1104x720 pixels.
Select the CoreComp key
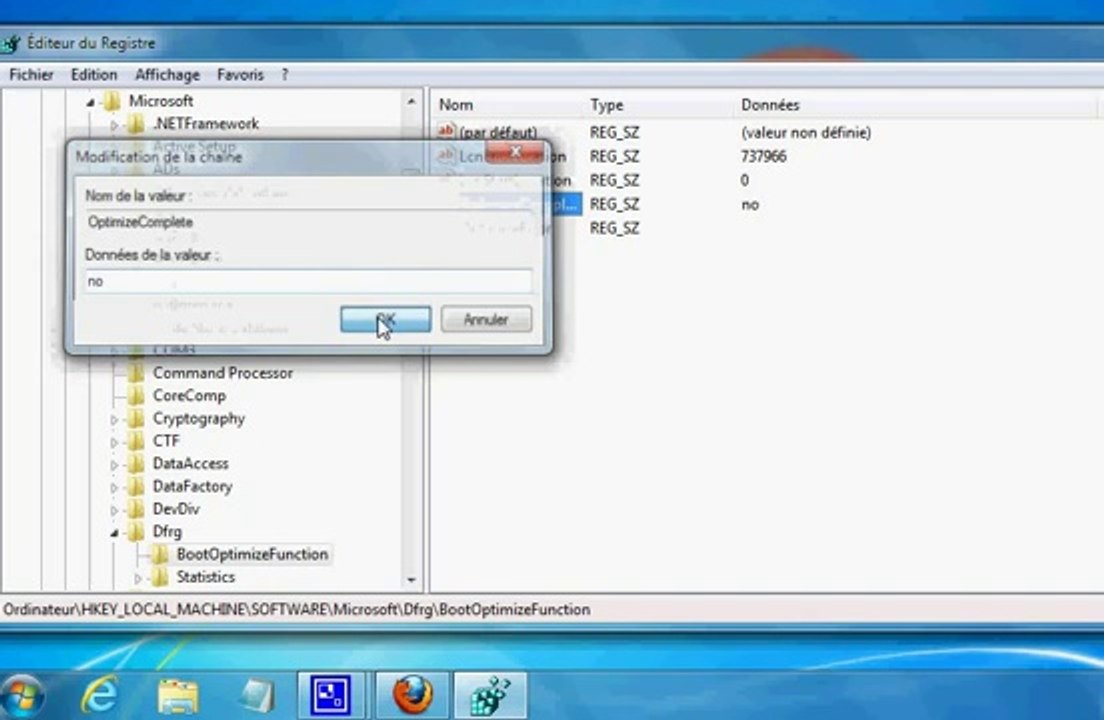pos(189,396)
